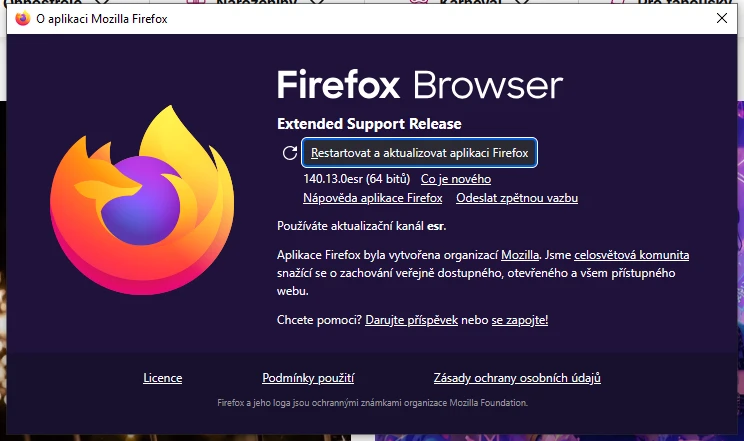Screen dimensions: 744x441
Task: Click the Extended Support Release heading
Action: coord(369,124)
